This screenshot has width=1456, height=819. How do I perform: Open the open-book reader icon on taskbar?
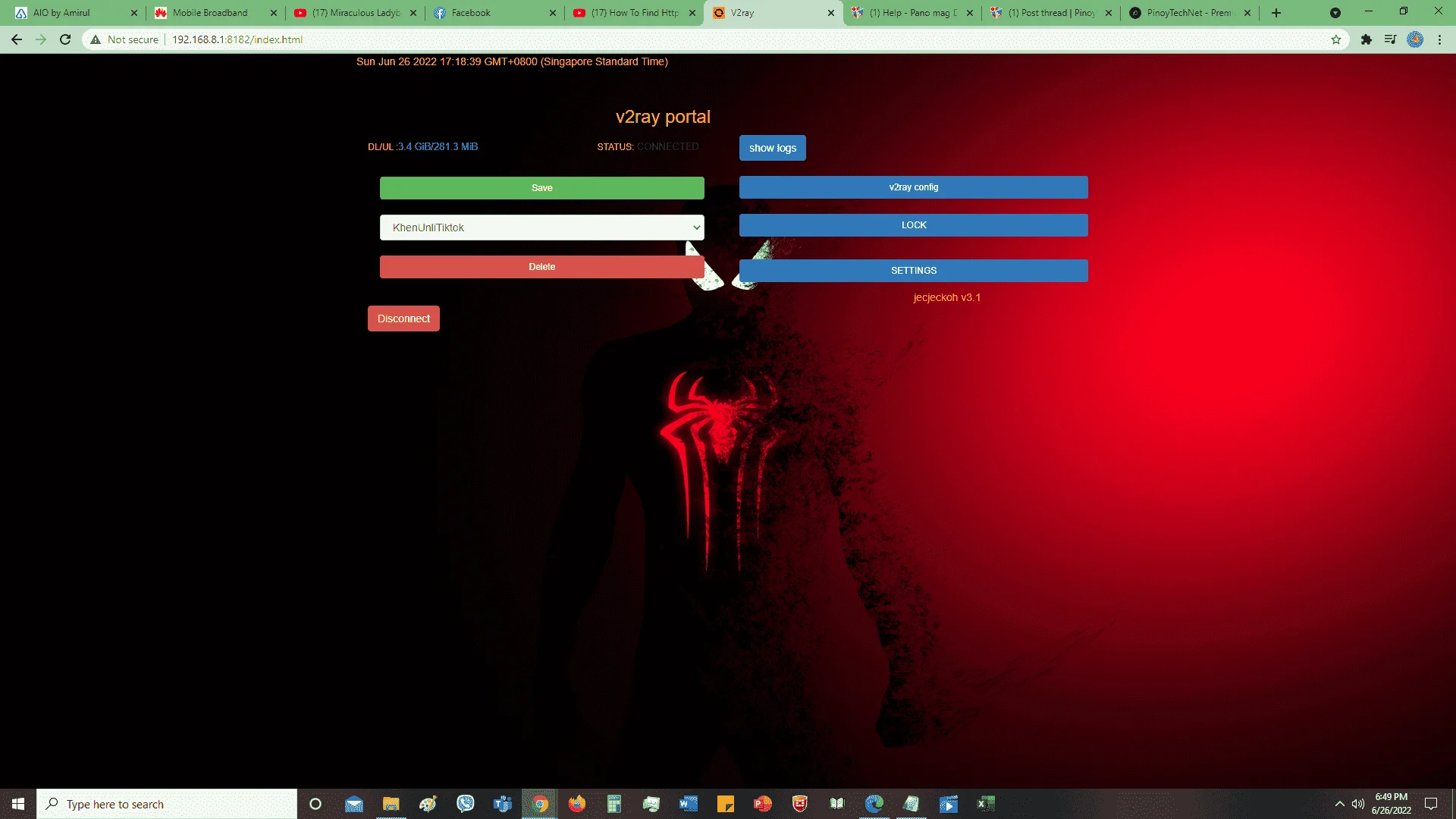coord(837,804)
